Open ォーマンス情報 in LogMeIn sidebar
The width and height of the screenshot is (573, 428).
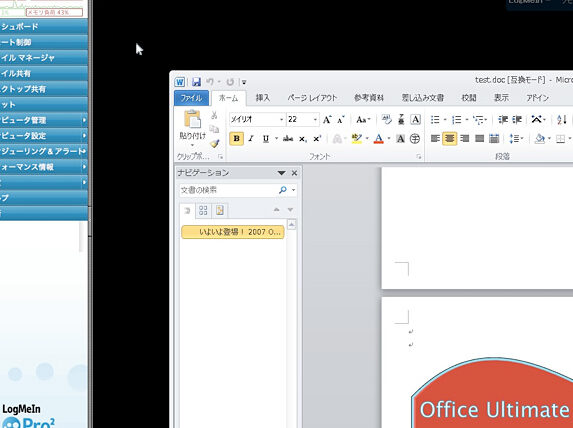pos(44,167)
